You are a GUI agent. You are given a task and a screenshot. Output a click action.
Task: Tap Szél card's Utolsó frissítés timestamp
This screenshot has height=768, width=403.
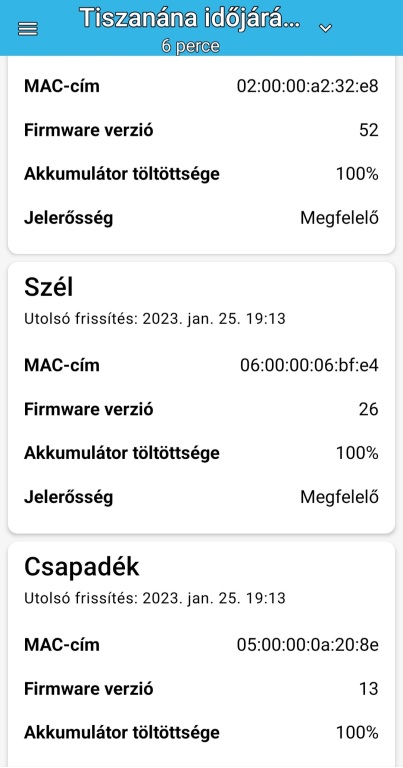click(x=155, y=319)
